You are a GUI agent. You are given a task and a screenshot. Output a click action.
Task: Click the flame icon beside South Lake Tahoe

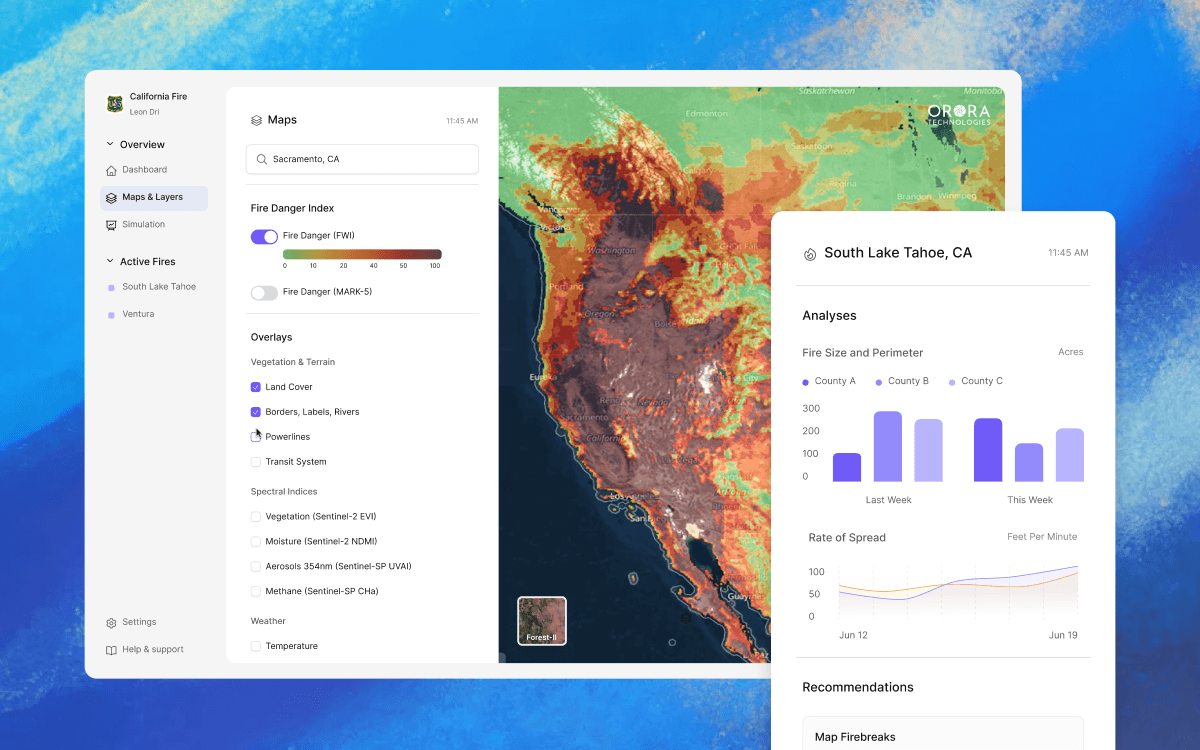tap(810, 254)
